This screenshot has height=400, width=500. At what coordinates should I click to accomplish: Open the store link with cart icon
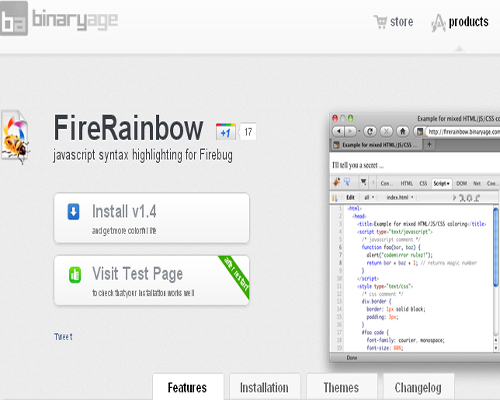[x=393, y=22]
